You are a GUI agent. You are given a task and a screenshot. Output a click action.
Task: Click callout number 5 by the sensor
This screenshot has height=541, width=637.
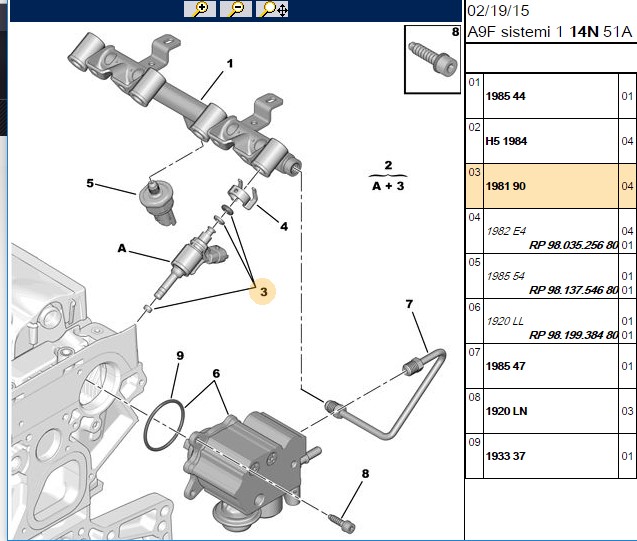(x=90, y=183)
